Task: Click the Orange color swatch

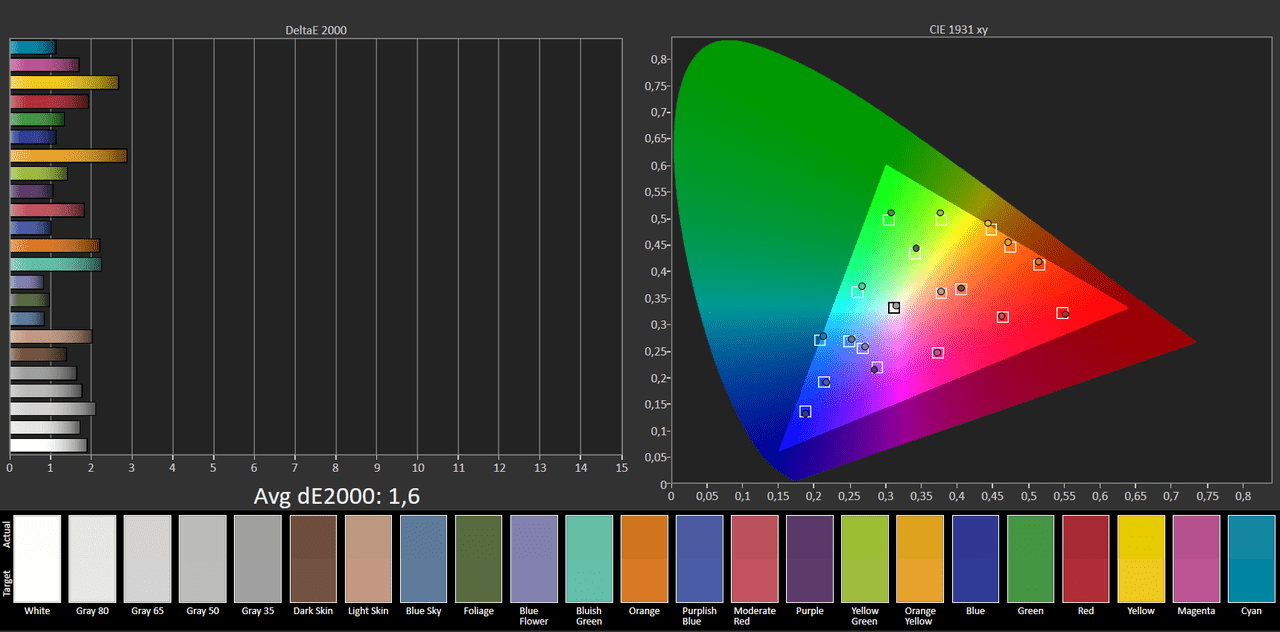Action: (644, 558)
